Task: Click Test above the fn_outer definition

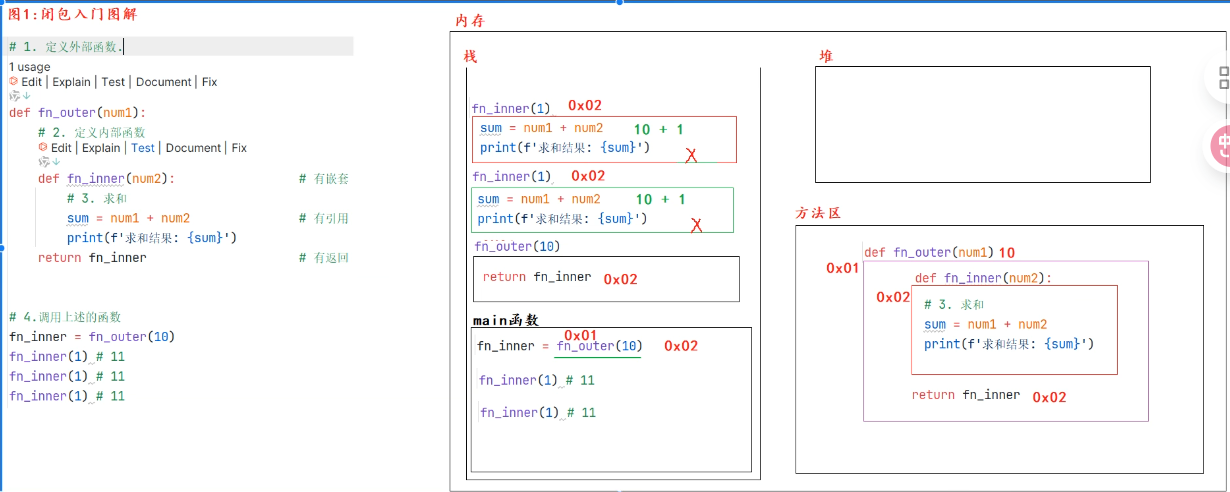Action: click(x=113, y=82)
